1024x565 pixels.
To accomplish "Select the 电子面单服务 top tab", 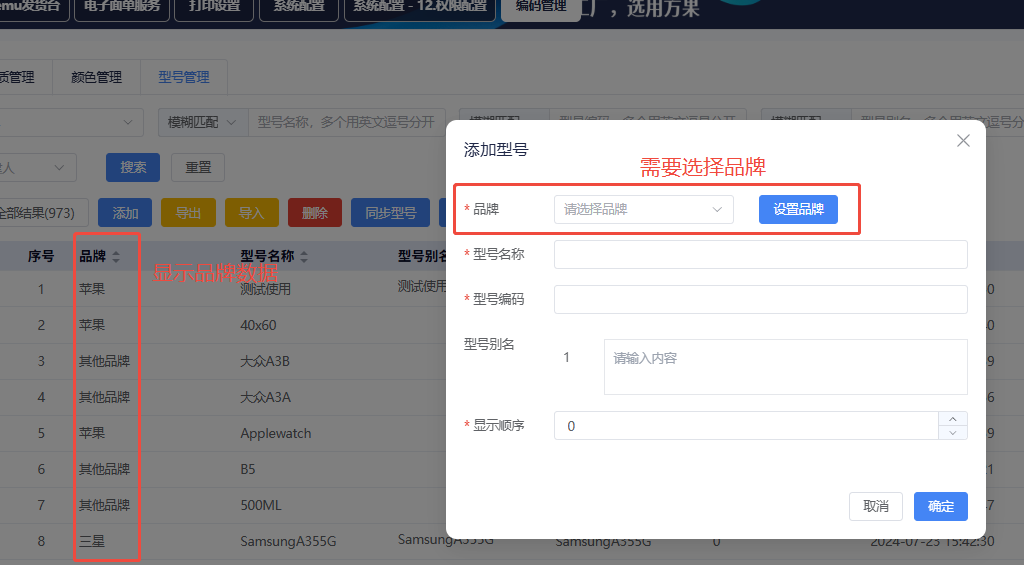I will [x=121, y=6].
